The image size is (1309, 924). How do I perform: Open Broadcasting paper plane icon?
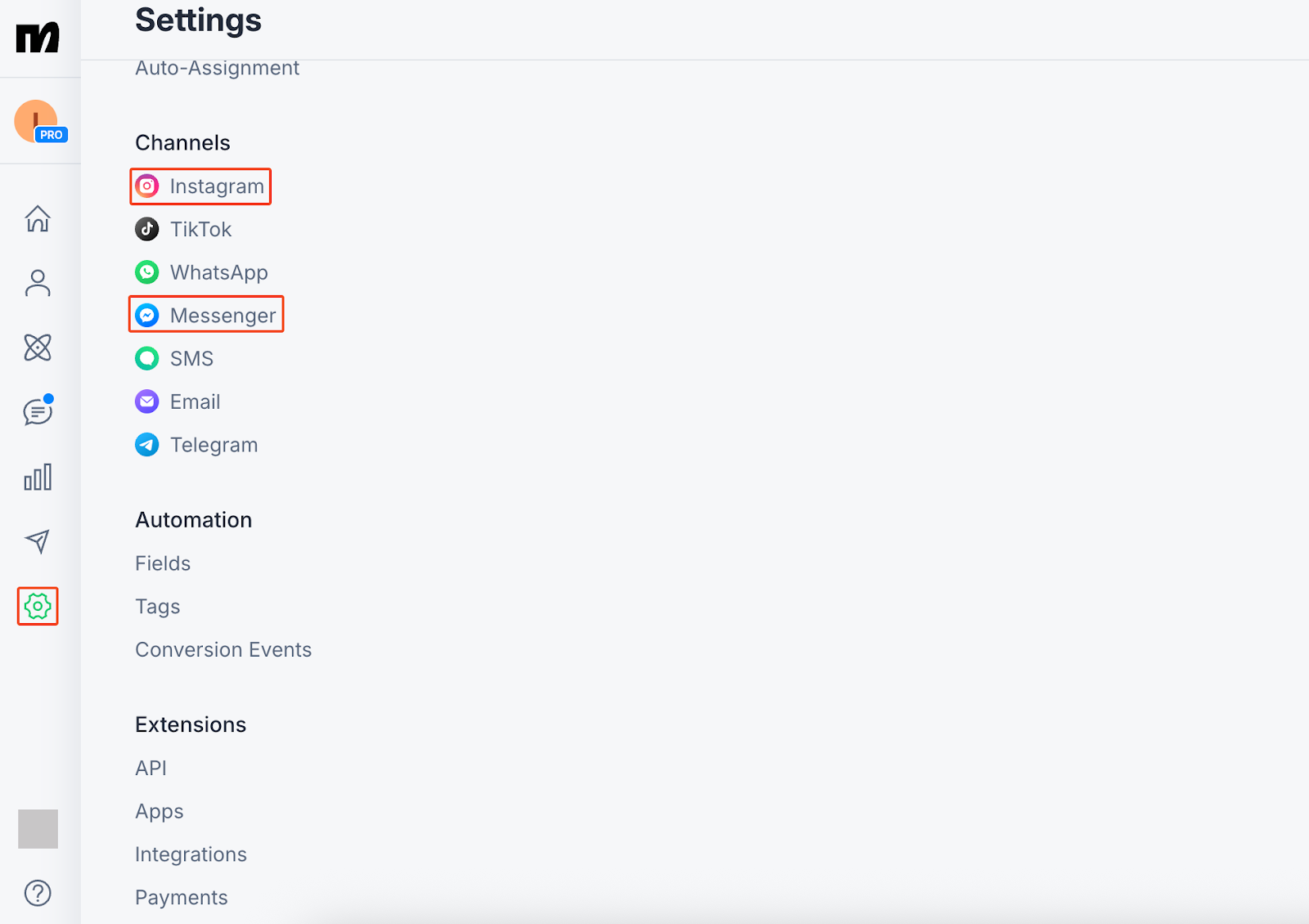click(x=38, y=541)
